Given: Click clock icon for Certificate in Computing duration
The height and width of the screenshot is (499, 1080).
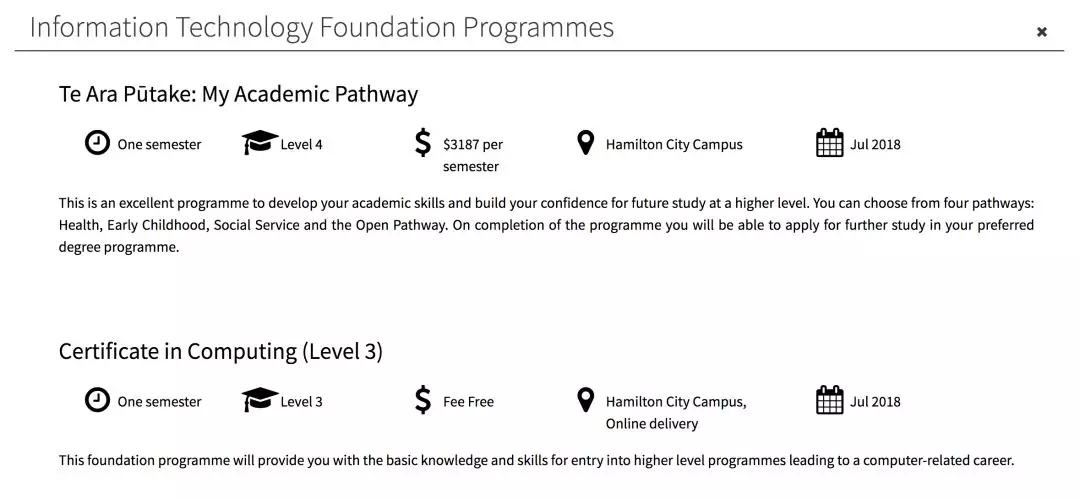Looking at the screenshot, I should coord(97,400).
